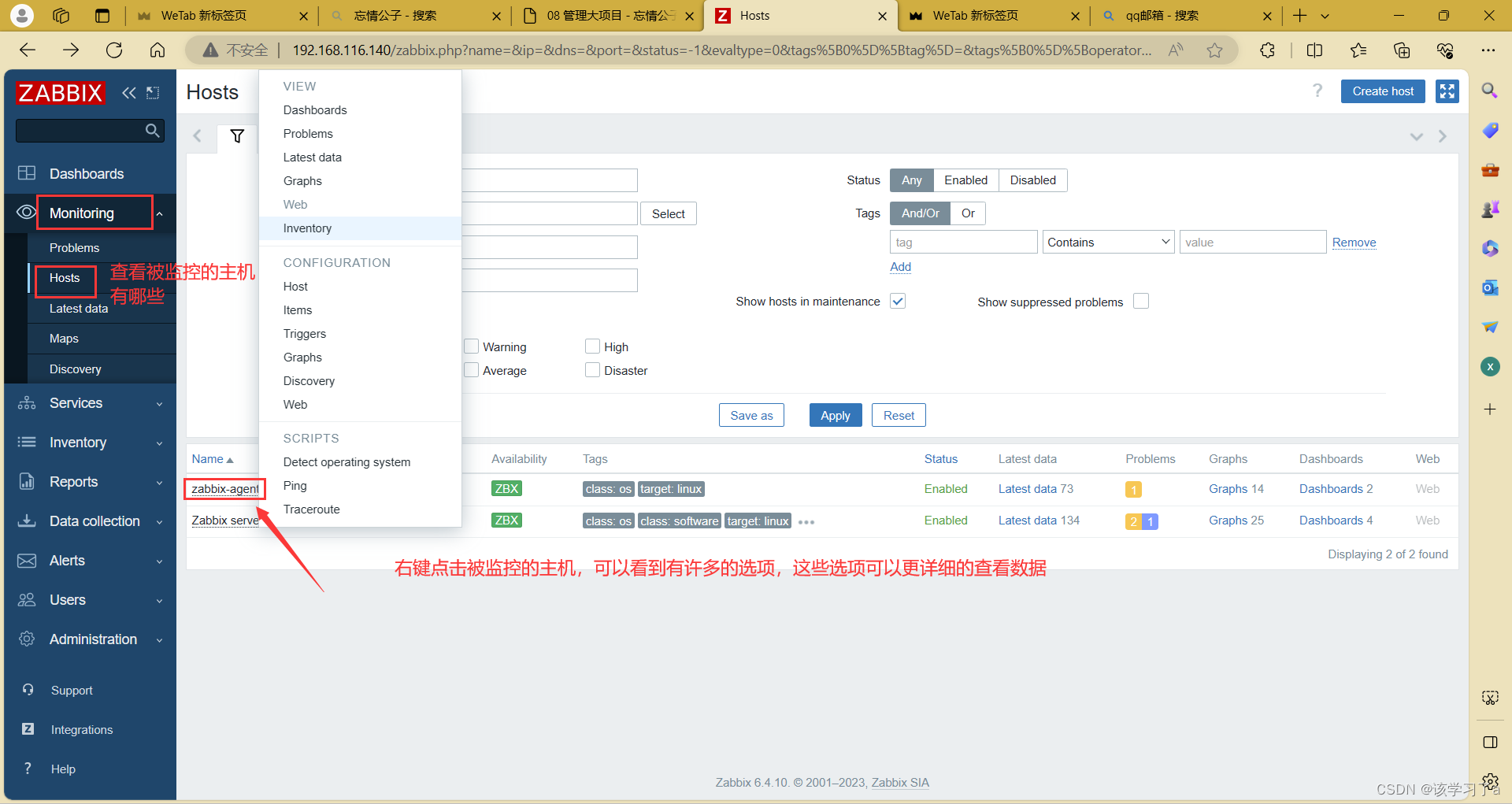Check the Disaster severity box
Image resolution: width=1512 pixels, height=804 pixels.
click(x=593, y=370)
